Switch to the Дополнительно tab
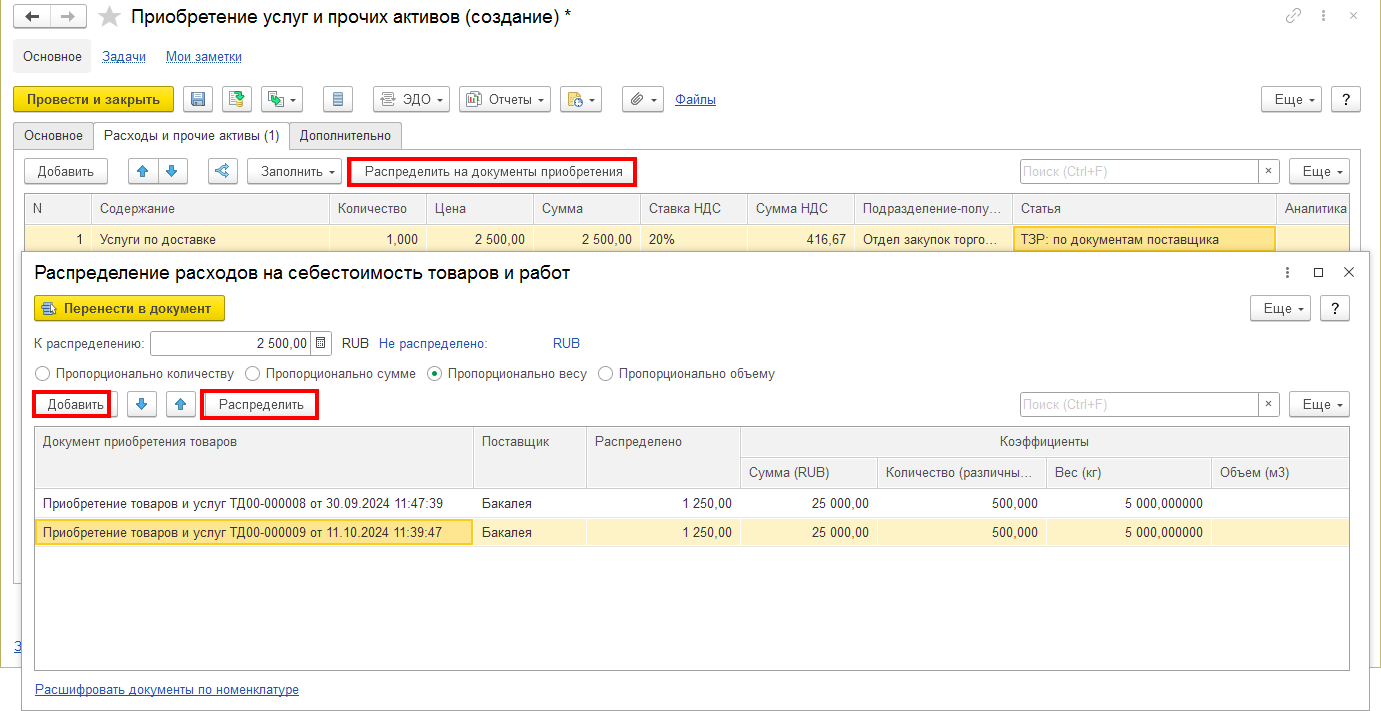This screenshot has width=1381, height=711. tap(346, 135)
